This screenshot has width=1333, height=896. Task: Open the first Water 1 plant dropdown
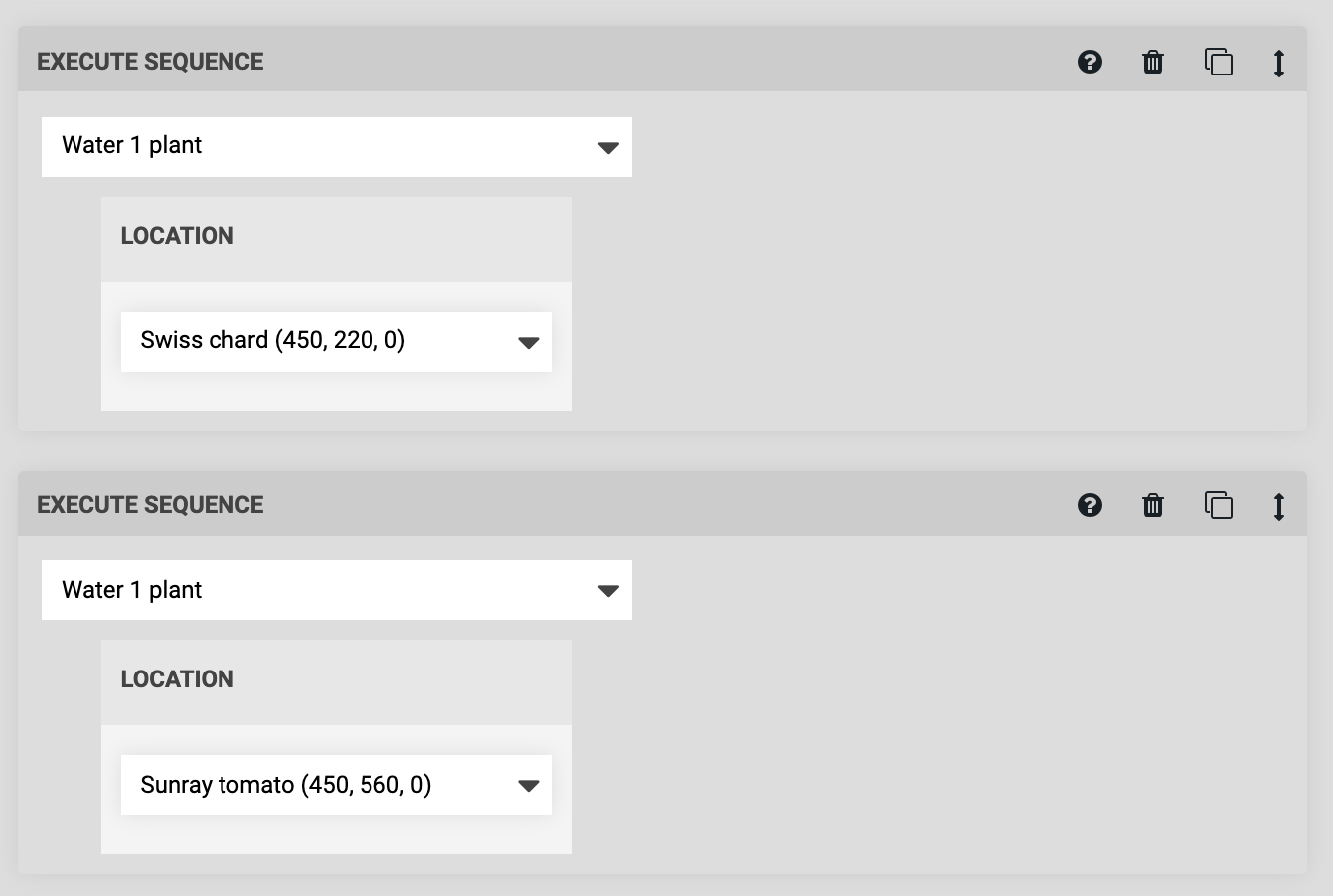pos(337,147)
